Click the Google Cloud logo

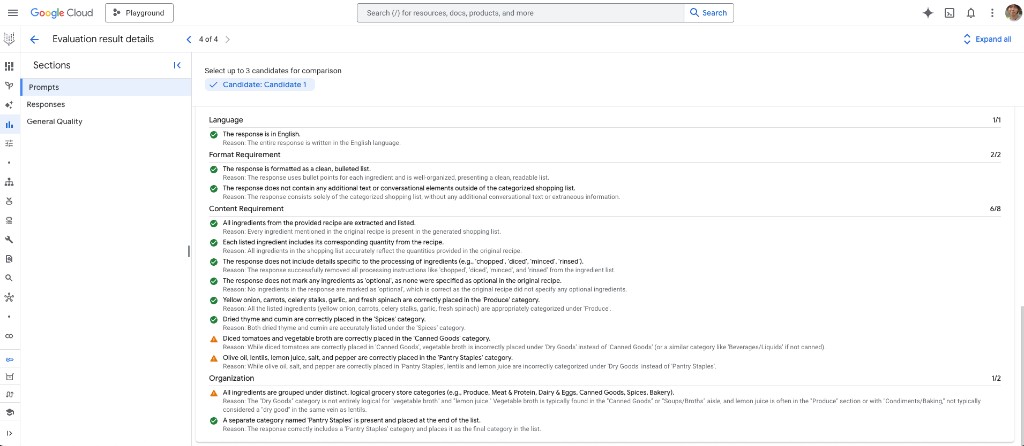pyautogui.click(x=61, y=12)
